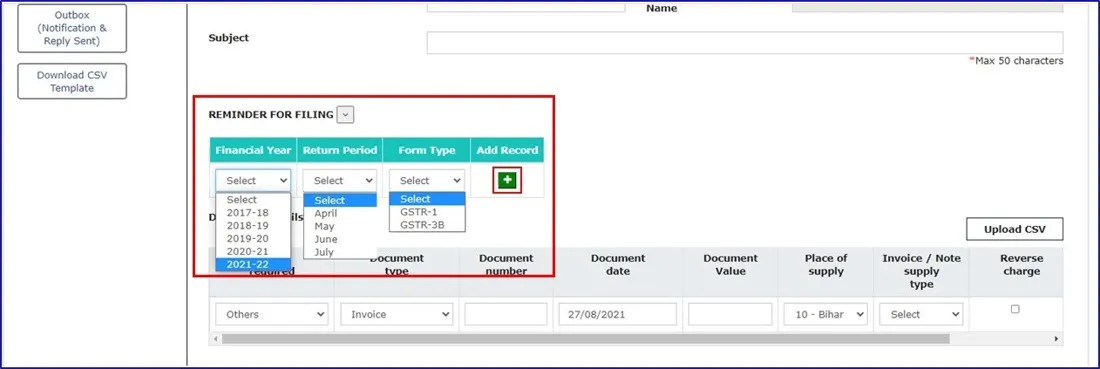Click the Download CSV Template button
This screenshot has height=369, width=1100.
(x=72, y=81)
